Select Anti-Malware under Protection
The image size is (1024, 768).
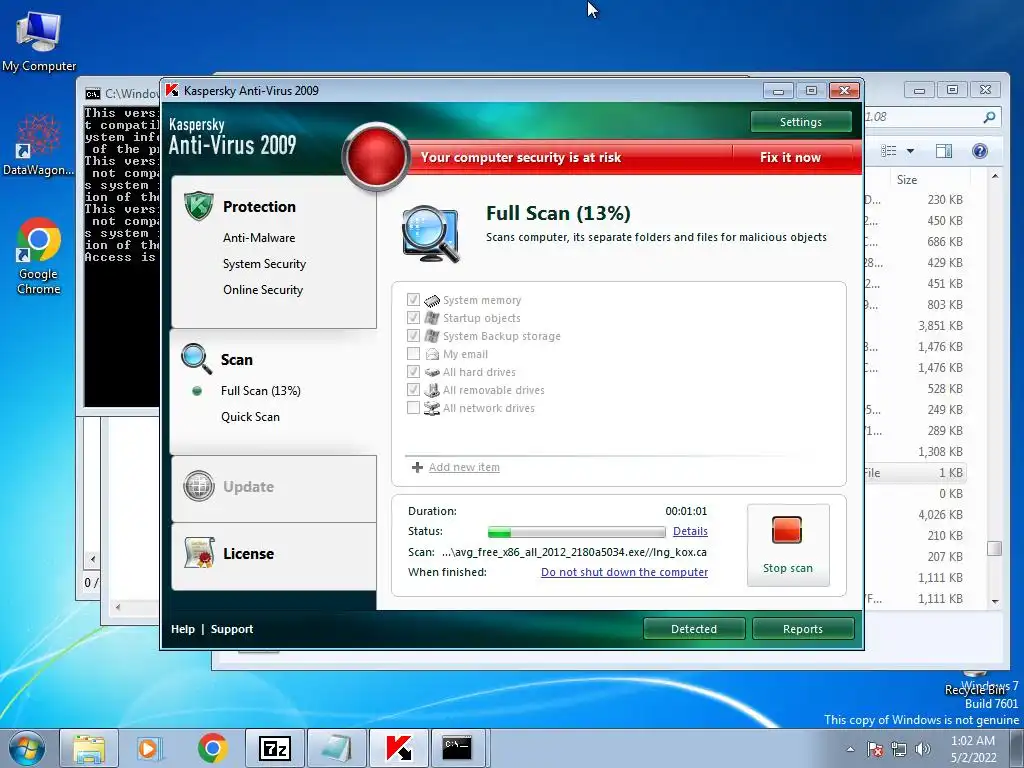point(259,238)
